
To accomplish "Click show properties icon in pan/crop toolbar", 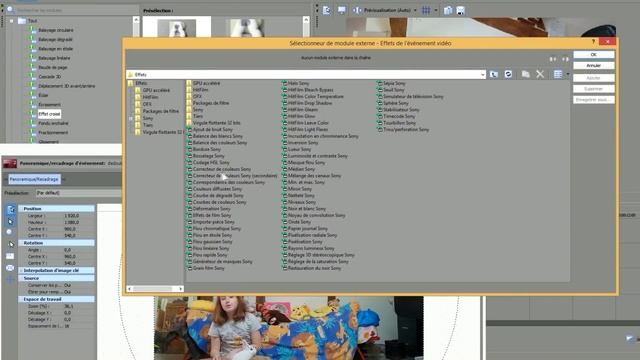I will pyautogui.click(x=10, y=209).
